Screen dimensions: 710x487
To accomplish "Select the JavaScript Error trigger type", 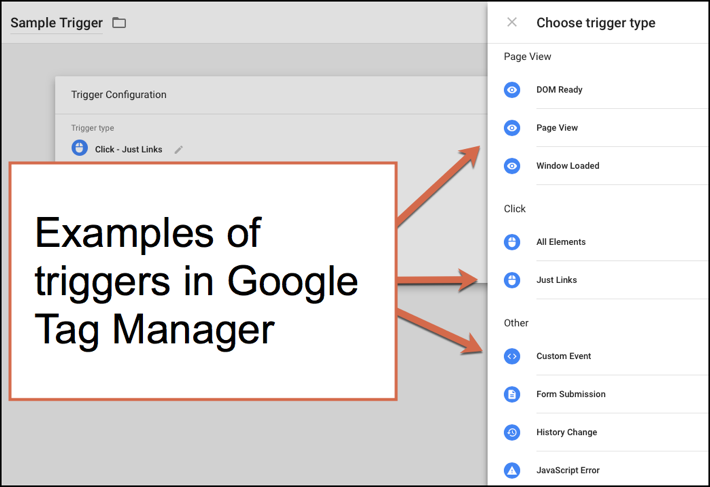I will pos(599,470).
